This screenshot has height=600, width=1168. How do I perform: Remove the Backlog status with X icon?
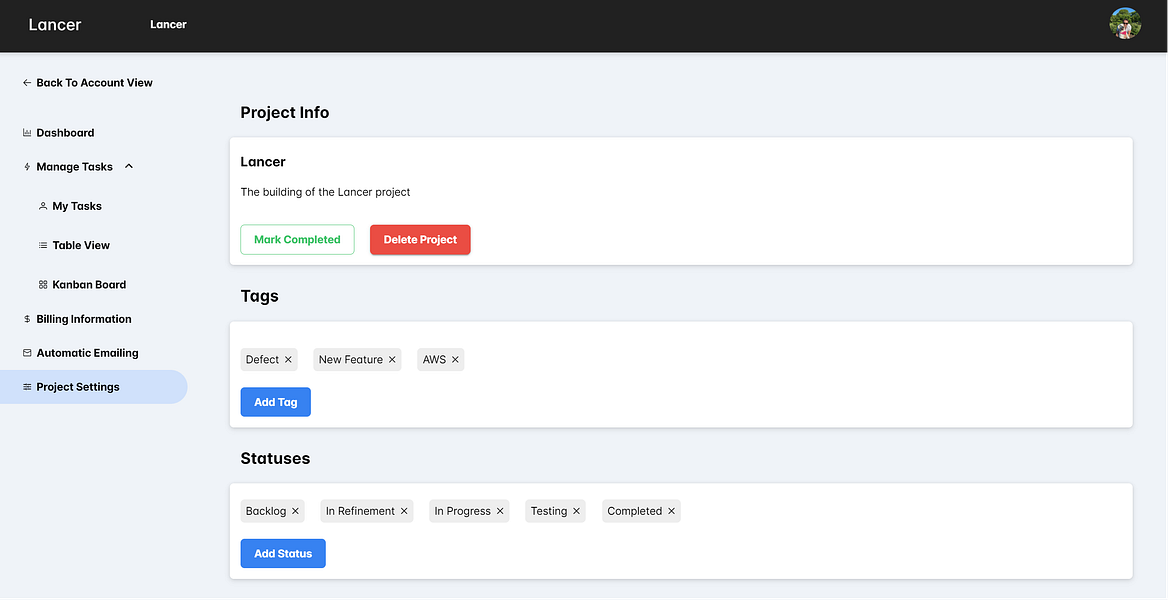pyautogui.click(x=295, y=511)
